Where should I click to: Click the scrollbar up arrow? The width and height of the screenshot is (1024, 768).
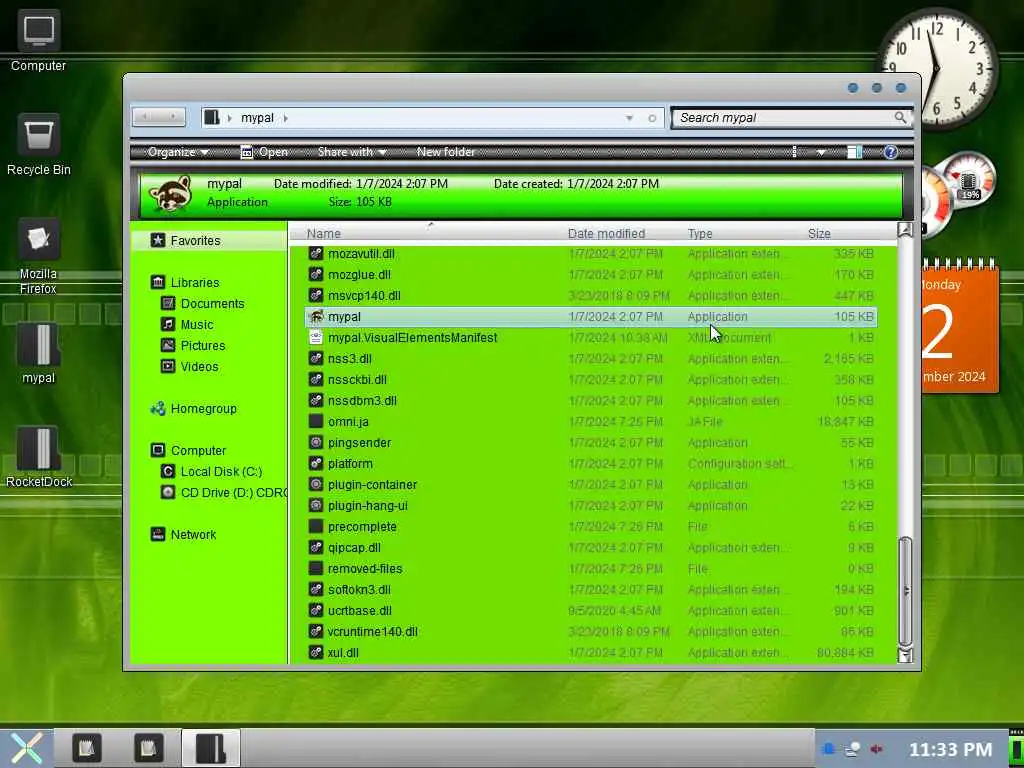click(904, 229)
